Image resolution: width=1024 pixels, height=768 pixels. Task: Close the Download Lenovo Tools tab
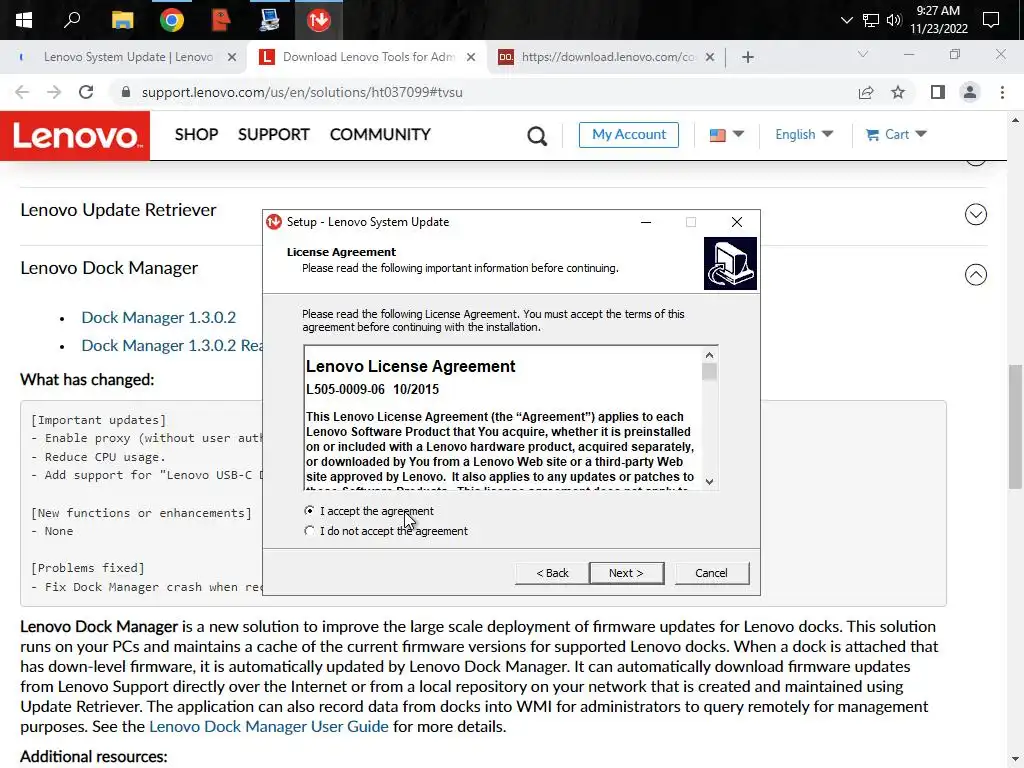click(x=471, y=57)
